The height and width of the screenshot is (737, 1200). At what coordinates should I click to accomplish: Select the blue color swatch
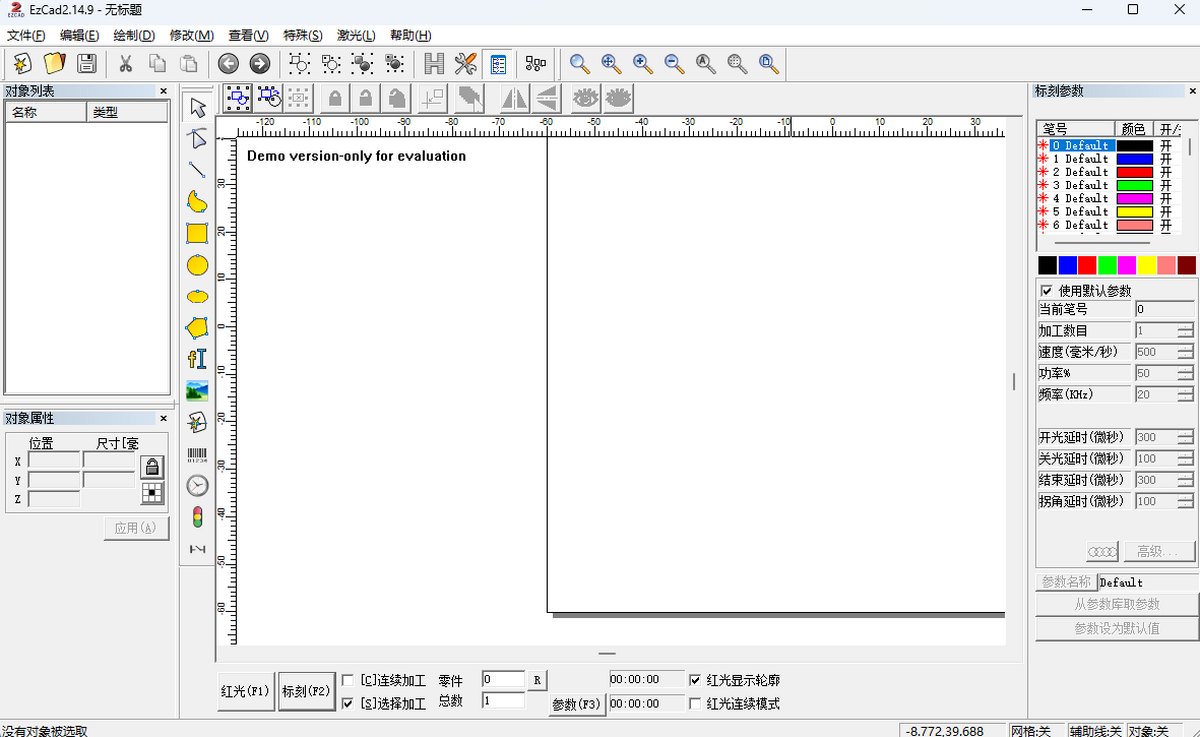(x=1067, y=265)
